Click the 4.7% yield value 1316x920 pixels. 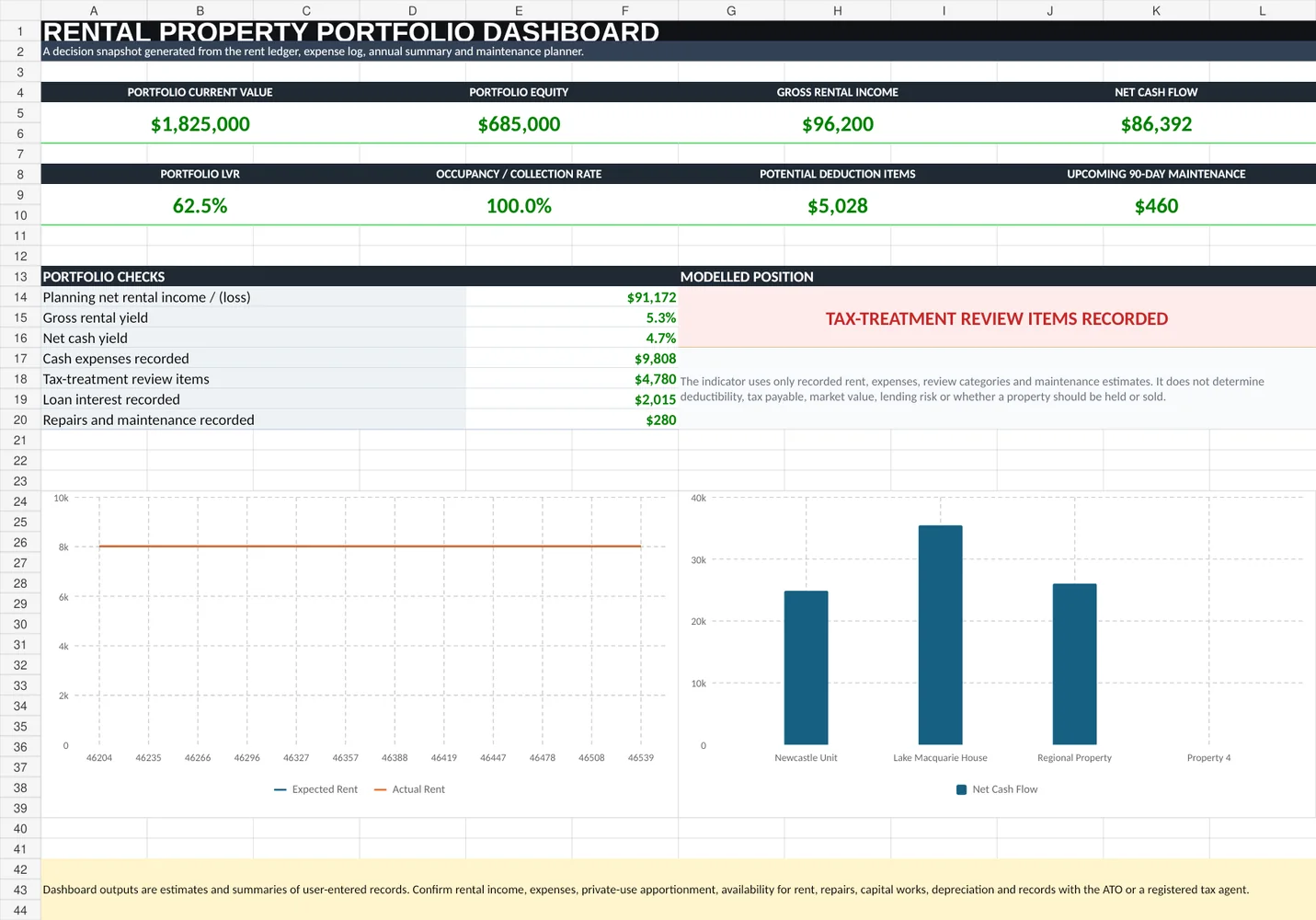pyautogui.click(x=660, y=338)
